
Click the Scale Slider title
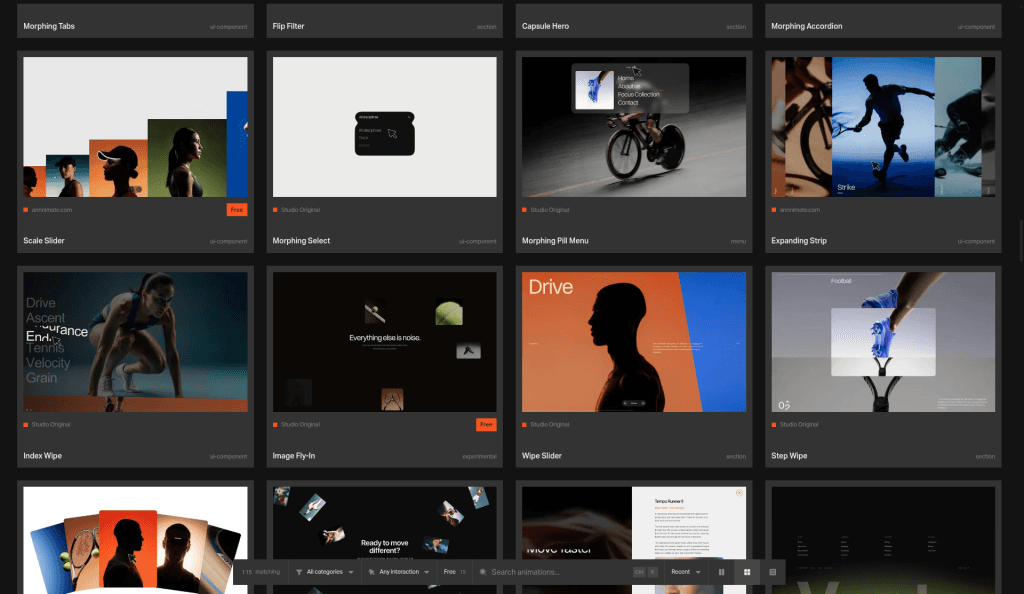[x=44, y=241]
